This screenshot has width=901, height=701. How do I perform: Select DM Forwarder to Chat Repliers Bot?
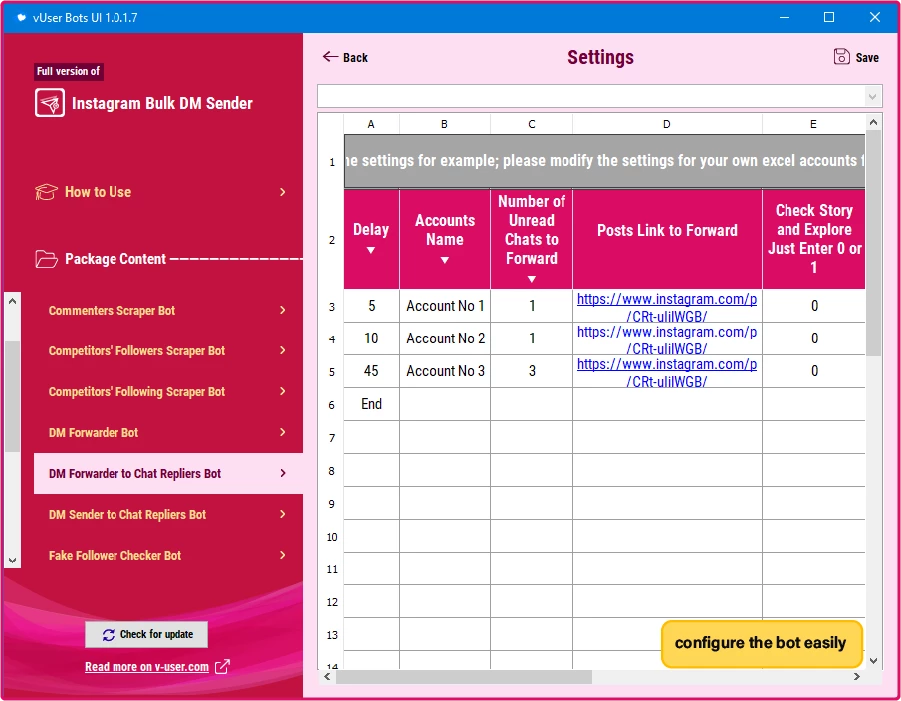(x=168, y=473)
